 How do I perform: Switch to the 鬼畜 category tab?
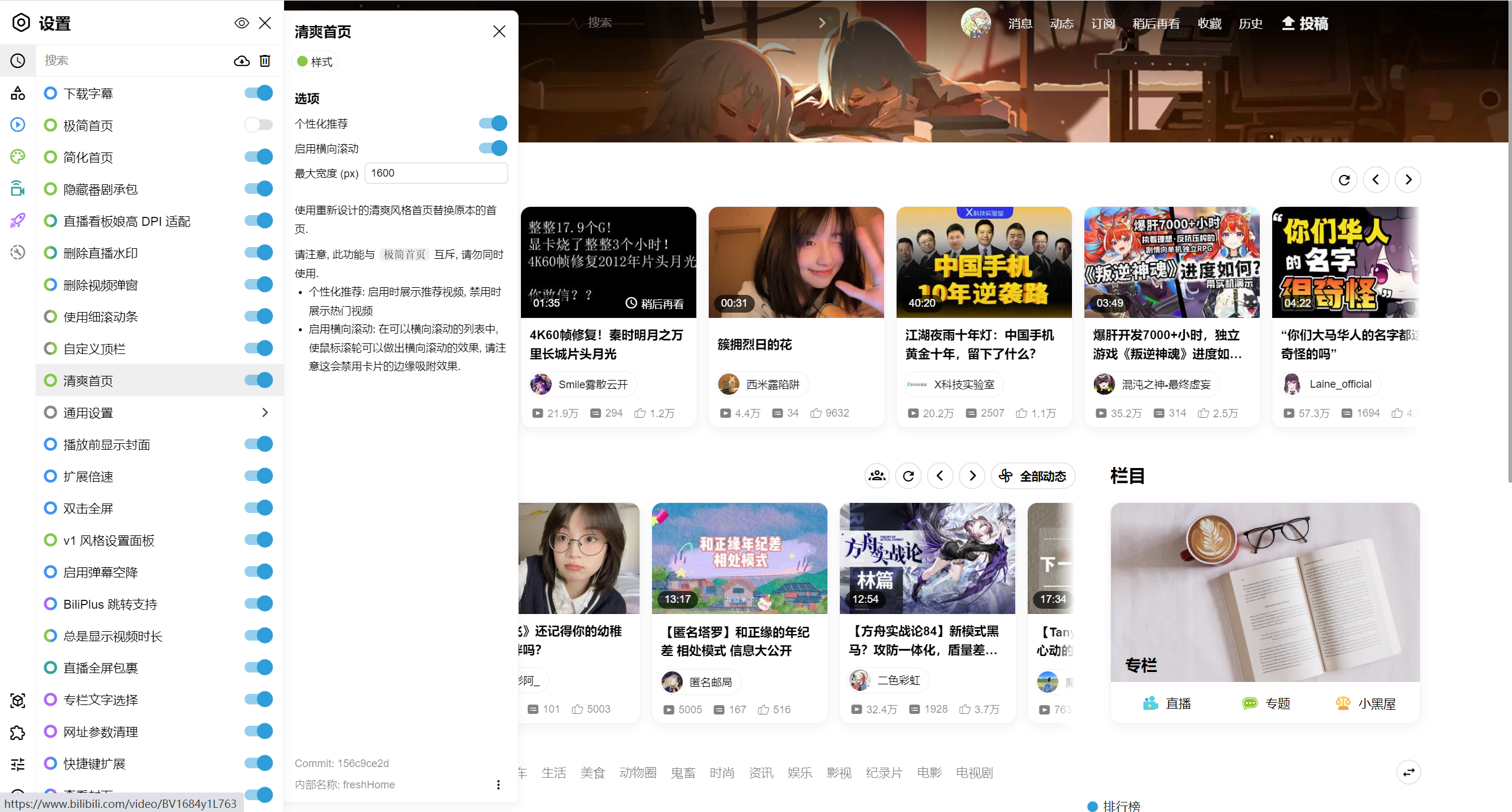click(x=683, y=772)
